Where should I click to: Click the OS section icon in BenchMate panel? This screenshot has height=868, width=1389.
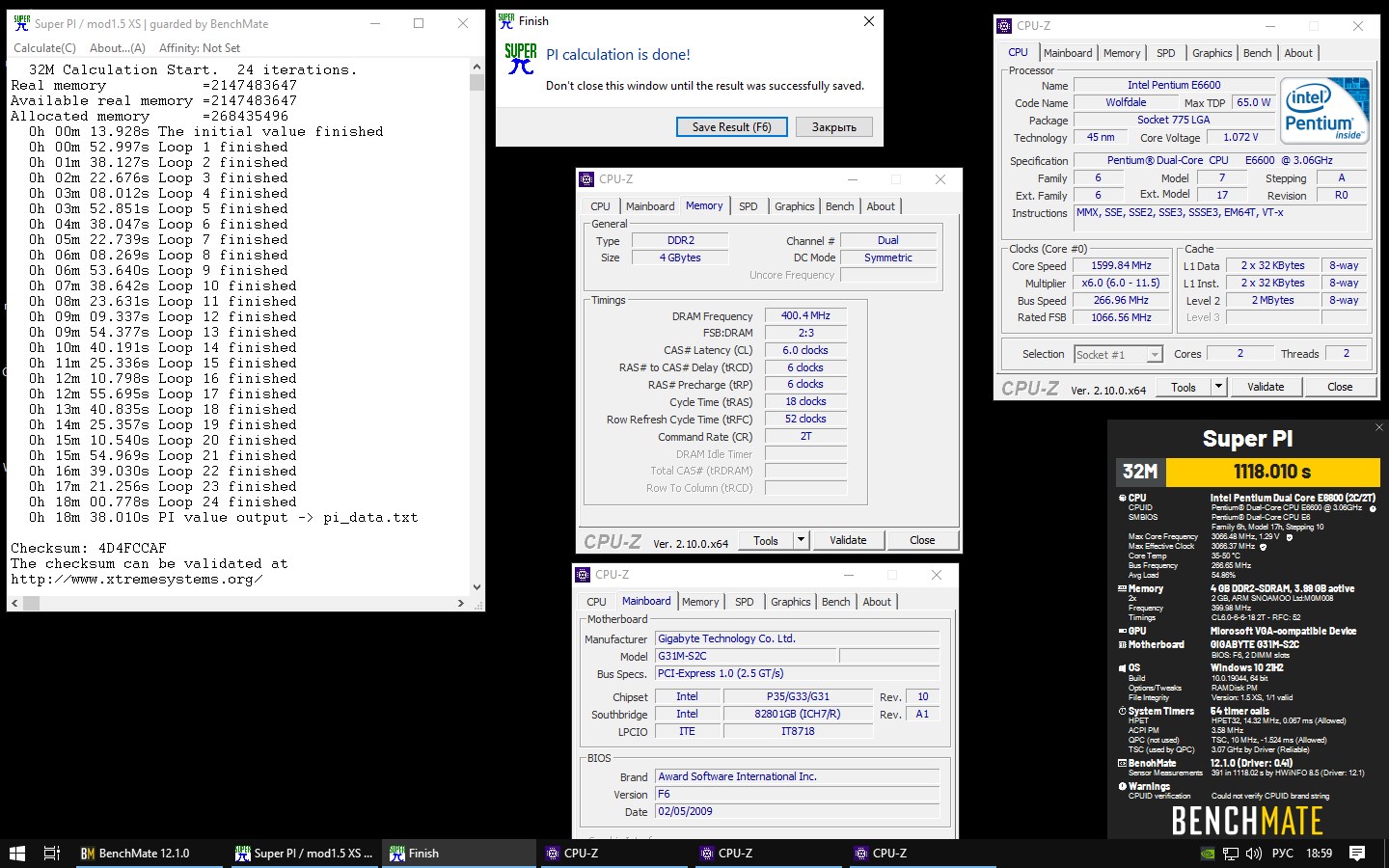point(1122,667)
